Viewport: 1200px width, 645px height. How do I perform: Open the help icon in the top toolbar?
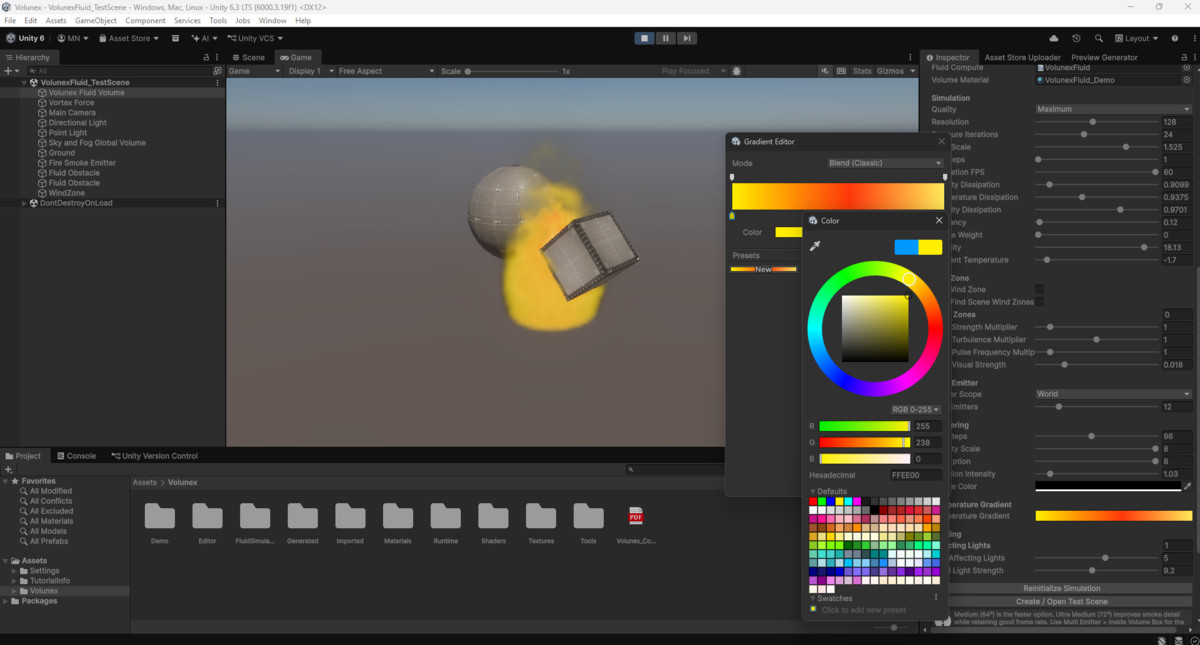click(1175, 38)
